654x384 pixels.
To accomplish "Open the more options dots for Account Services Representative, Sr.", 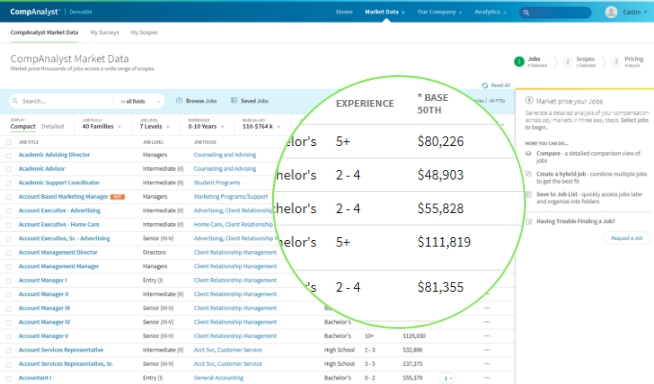I will click(487, 364).
